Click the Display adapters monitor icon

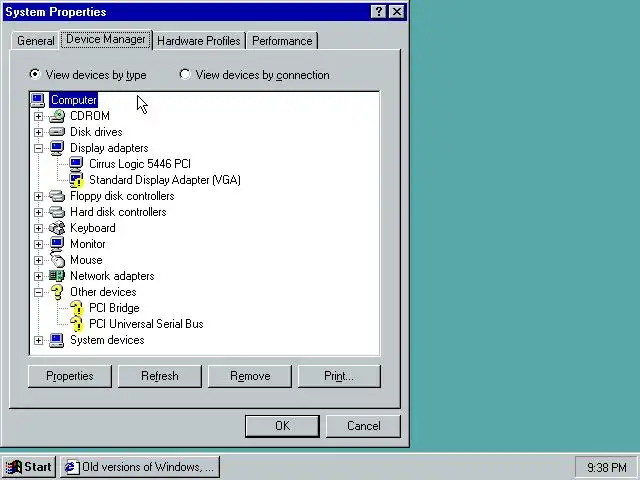point(57,148)
